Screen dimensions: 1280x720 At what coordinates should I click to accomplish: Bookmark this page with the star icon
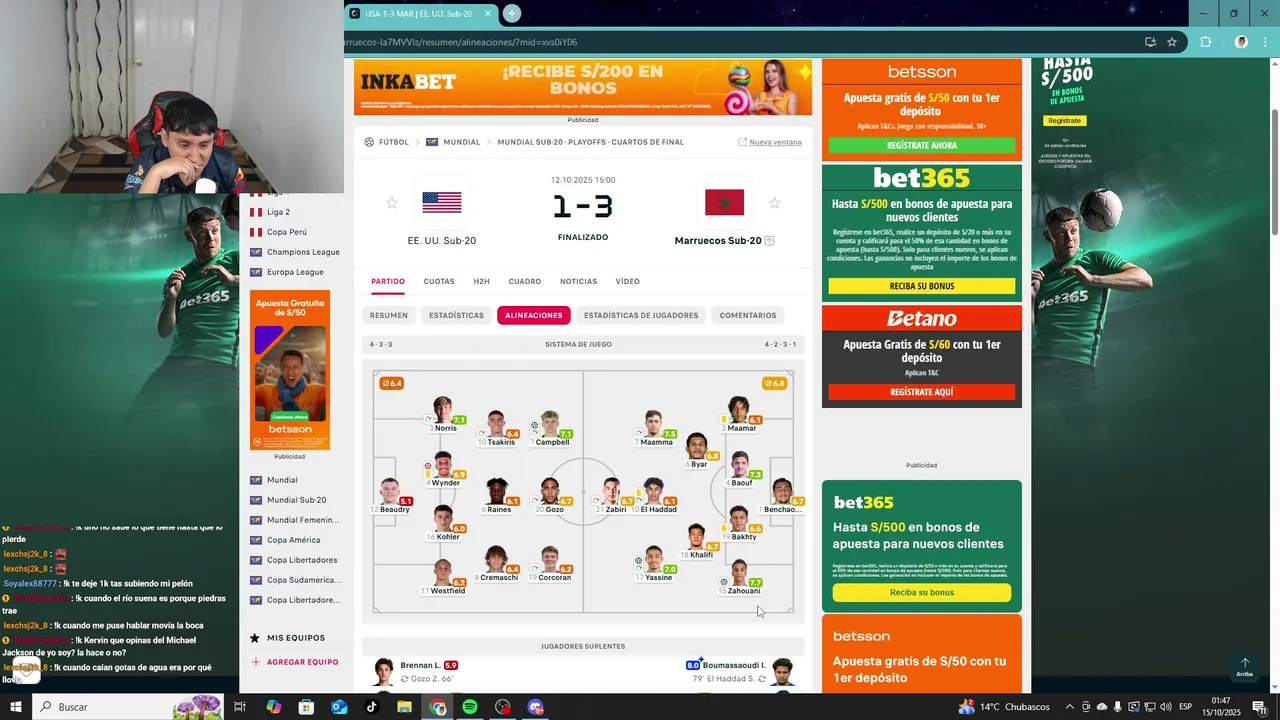tap(1172, 42)
